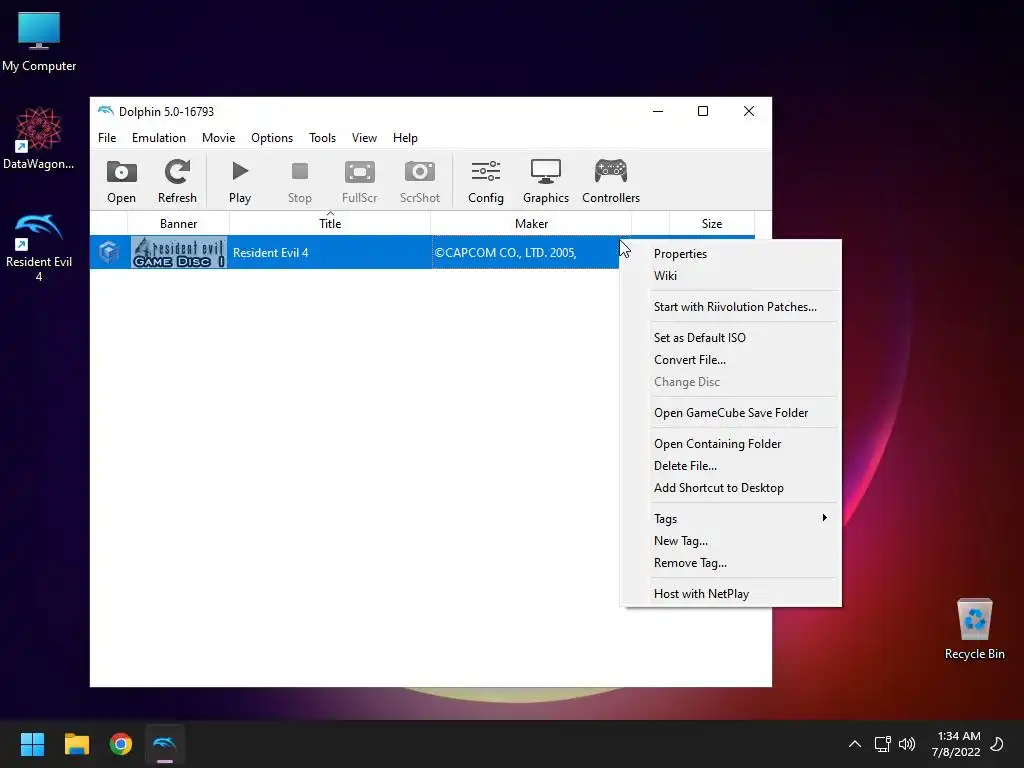This screenshot has height=768, width=1024.
Task: Click the network tray icon
Action: [x=882, y=744]
